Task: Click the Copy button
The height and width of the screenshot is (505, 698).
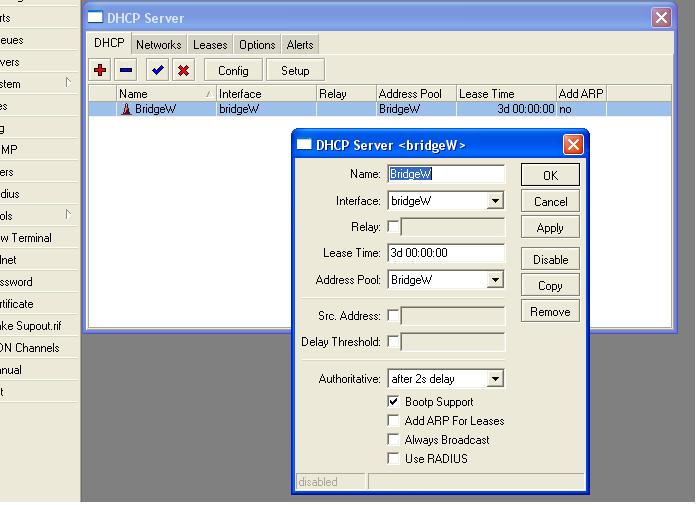Action: (x=550, y=285)
